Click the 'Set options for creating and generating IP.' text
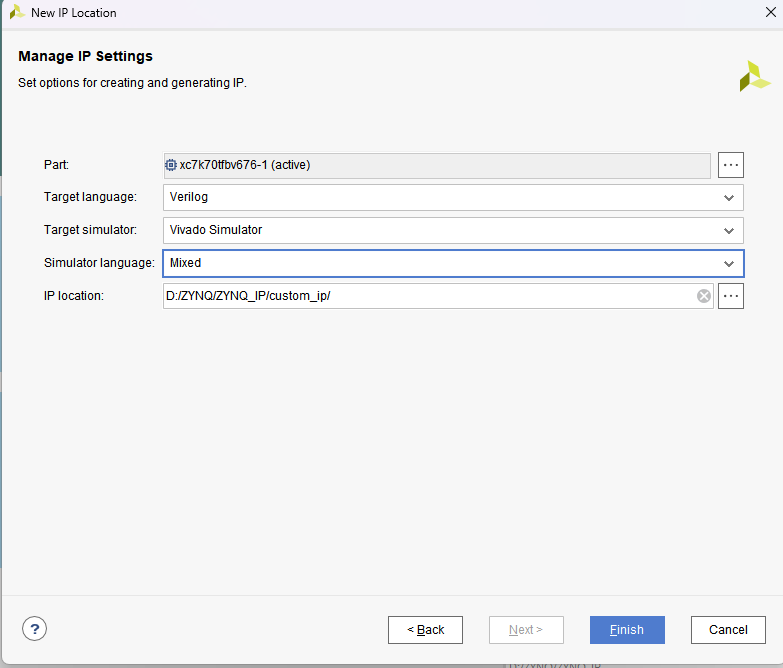Screen dimensions: 783x668 coord(132,83)
